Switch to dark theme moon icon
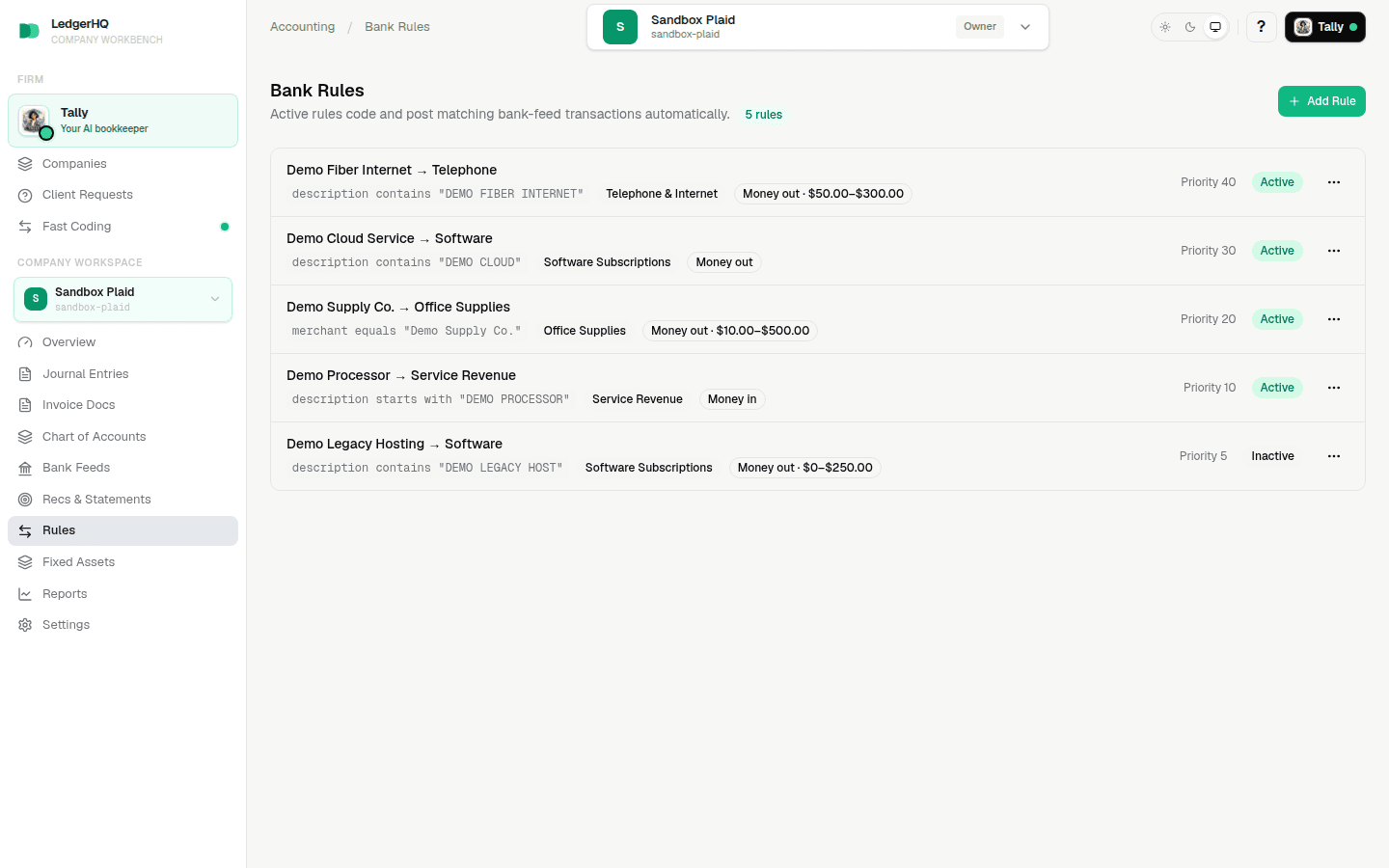 click(x=1190, y=27)
